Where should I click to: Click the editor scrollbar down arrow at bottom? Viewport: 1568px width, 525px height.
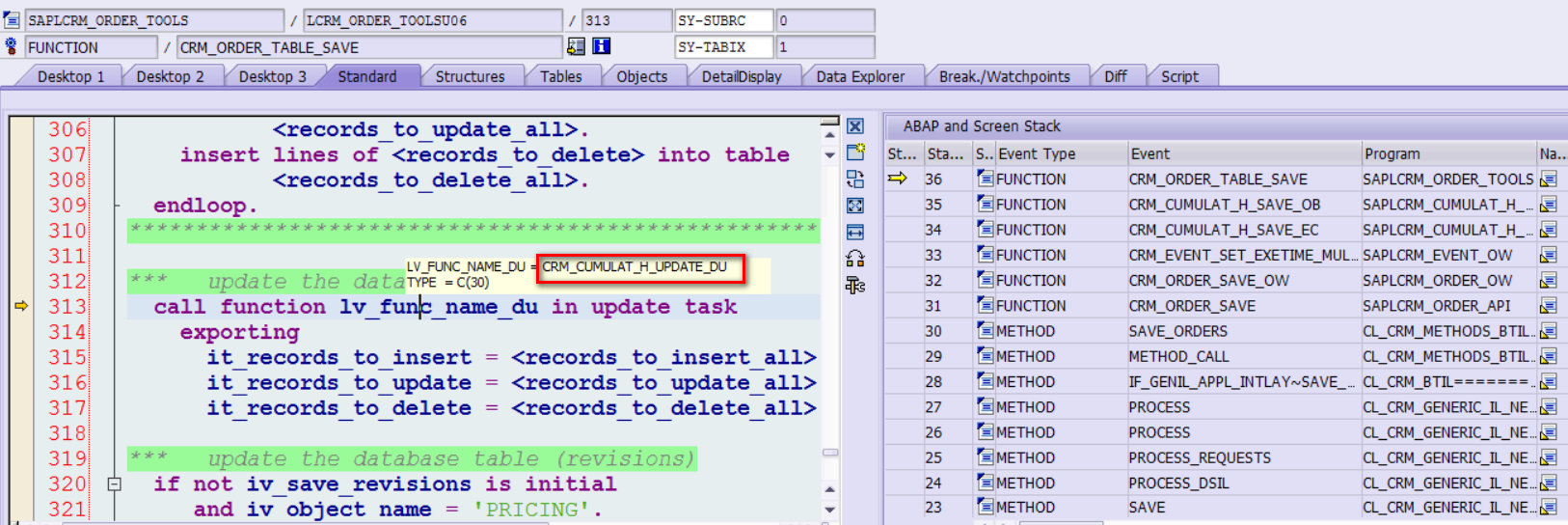coord(829,510)
